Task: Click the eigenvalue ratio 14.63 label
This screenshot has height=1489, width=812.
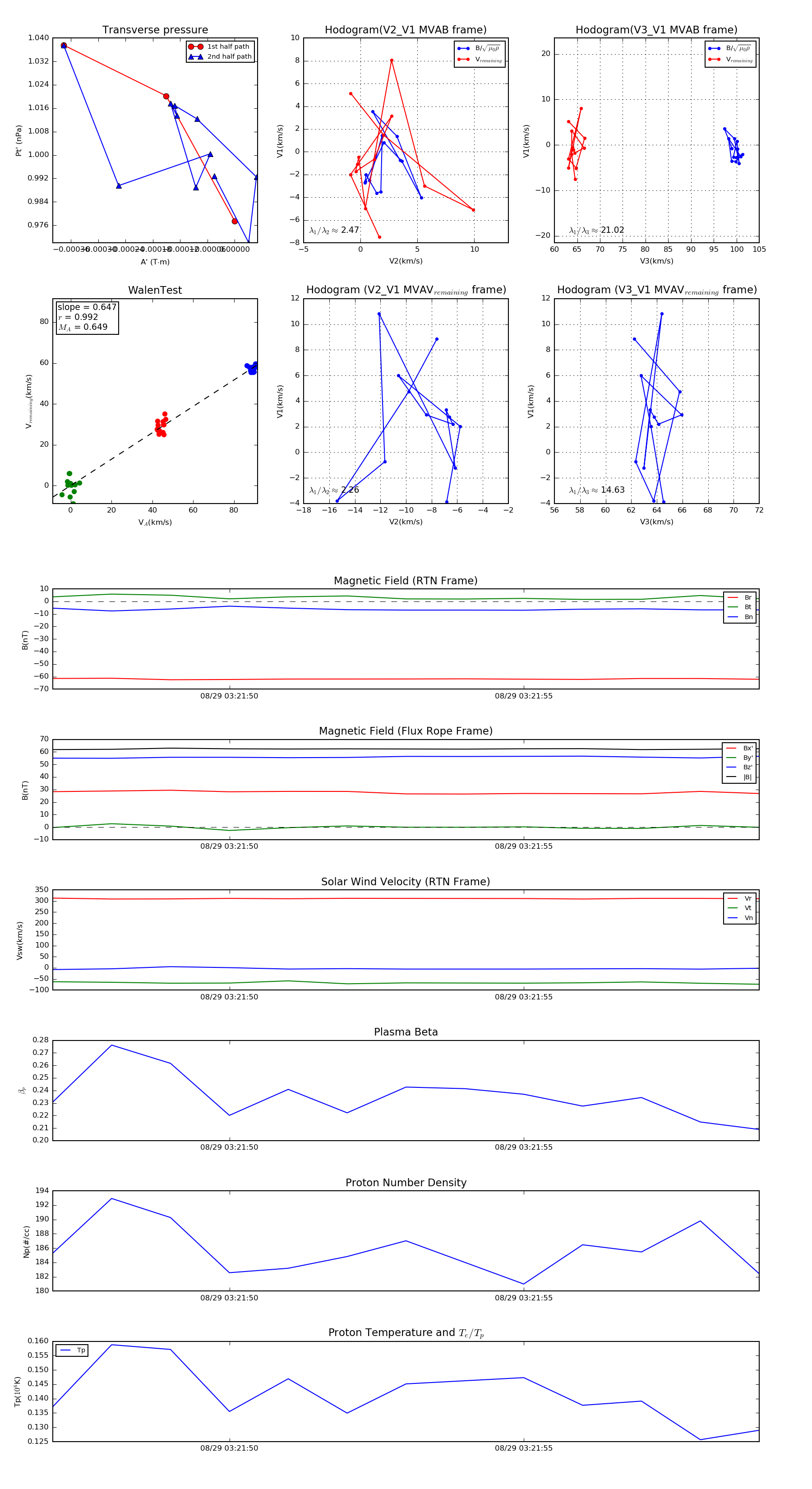Action: tap(596, 490)
